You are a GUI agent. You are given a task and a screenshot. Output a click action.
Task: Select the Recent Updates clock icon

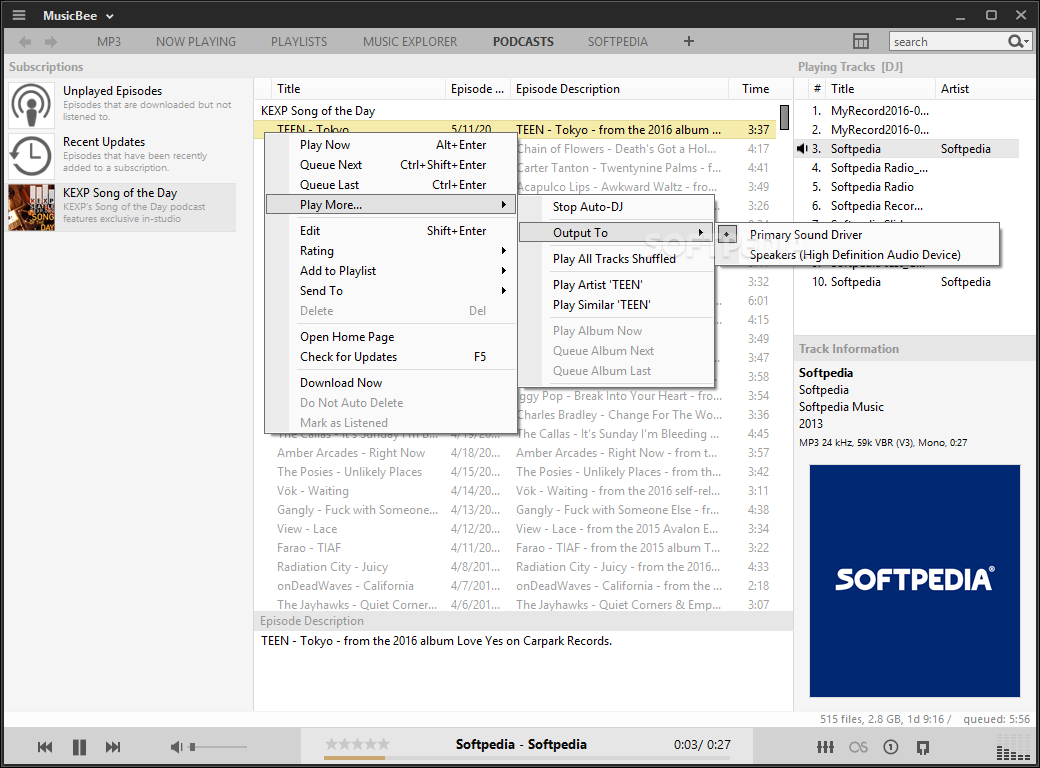coord(31,157)
